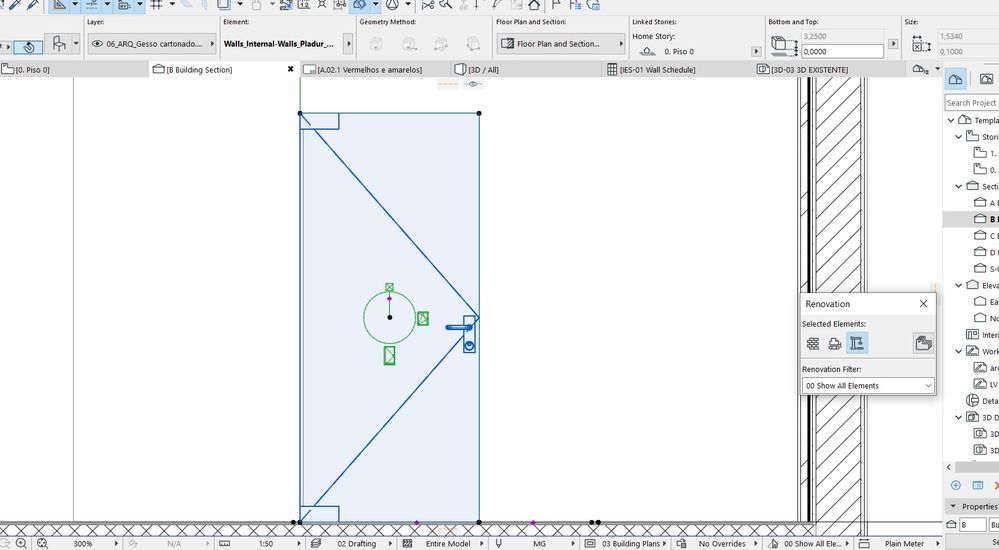Click the Search Project field
The height and width of the screenshot is (550, 999).
click(x=971, y=103)
